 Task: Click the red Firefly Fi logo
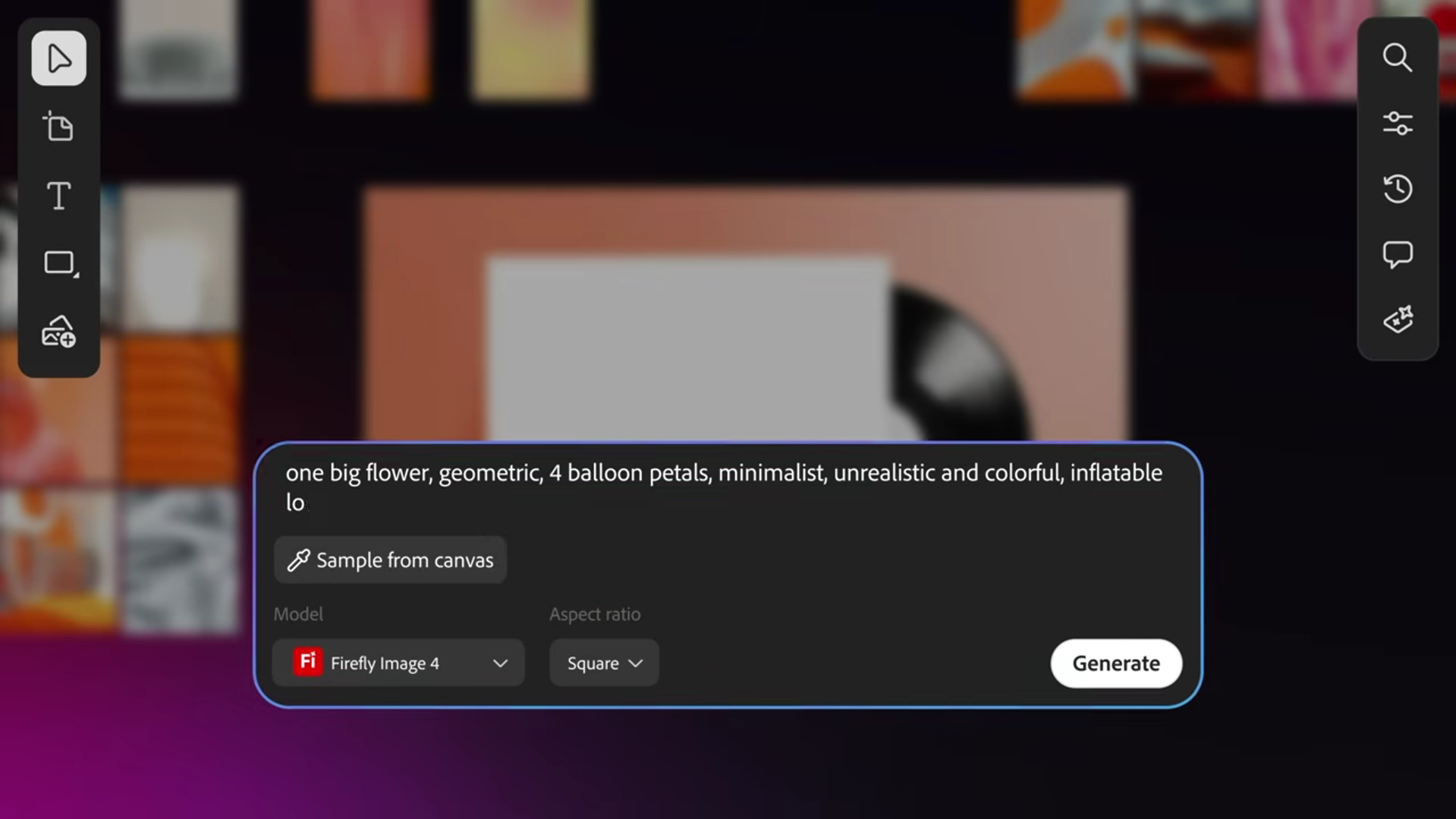click(307, 662)
